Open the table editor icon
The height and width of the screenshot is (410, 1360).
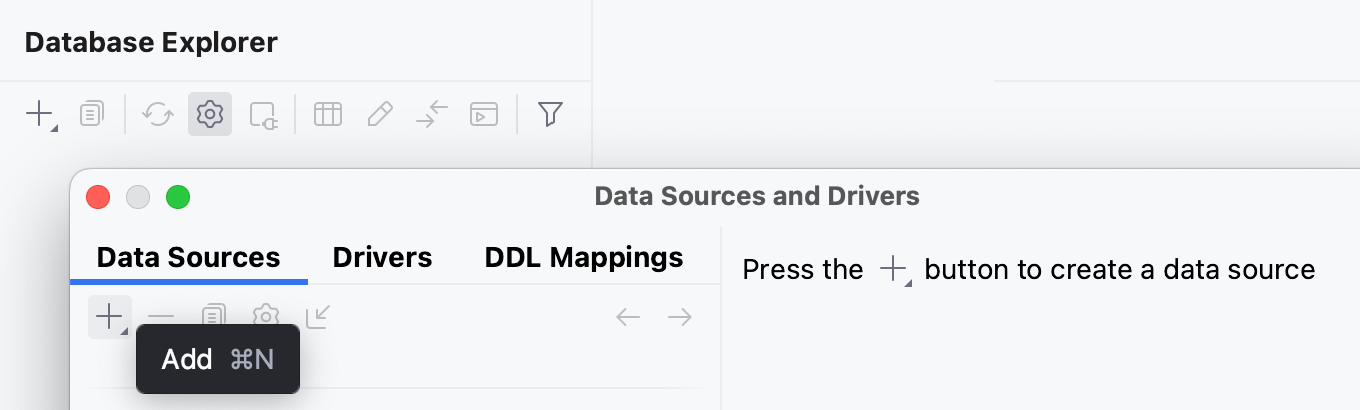click(327, 115)
